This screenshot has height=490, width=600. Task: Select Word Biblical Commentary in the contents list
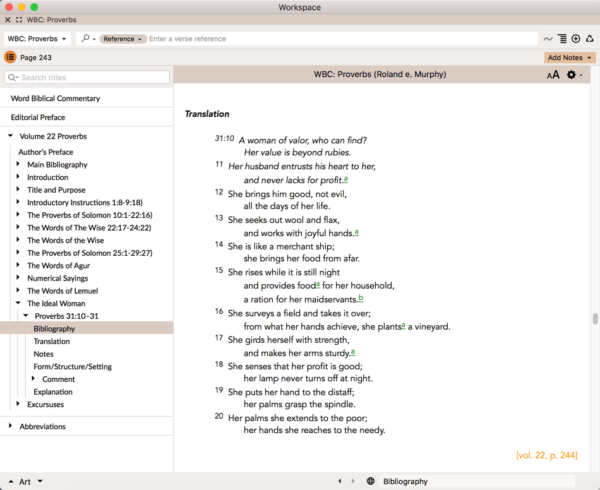pos(55,98)
